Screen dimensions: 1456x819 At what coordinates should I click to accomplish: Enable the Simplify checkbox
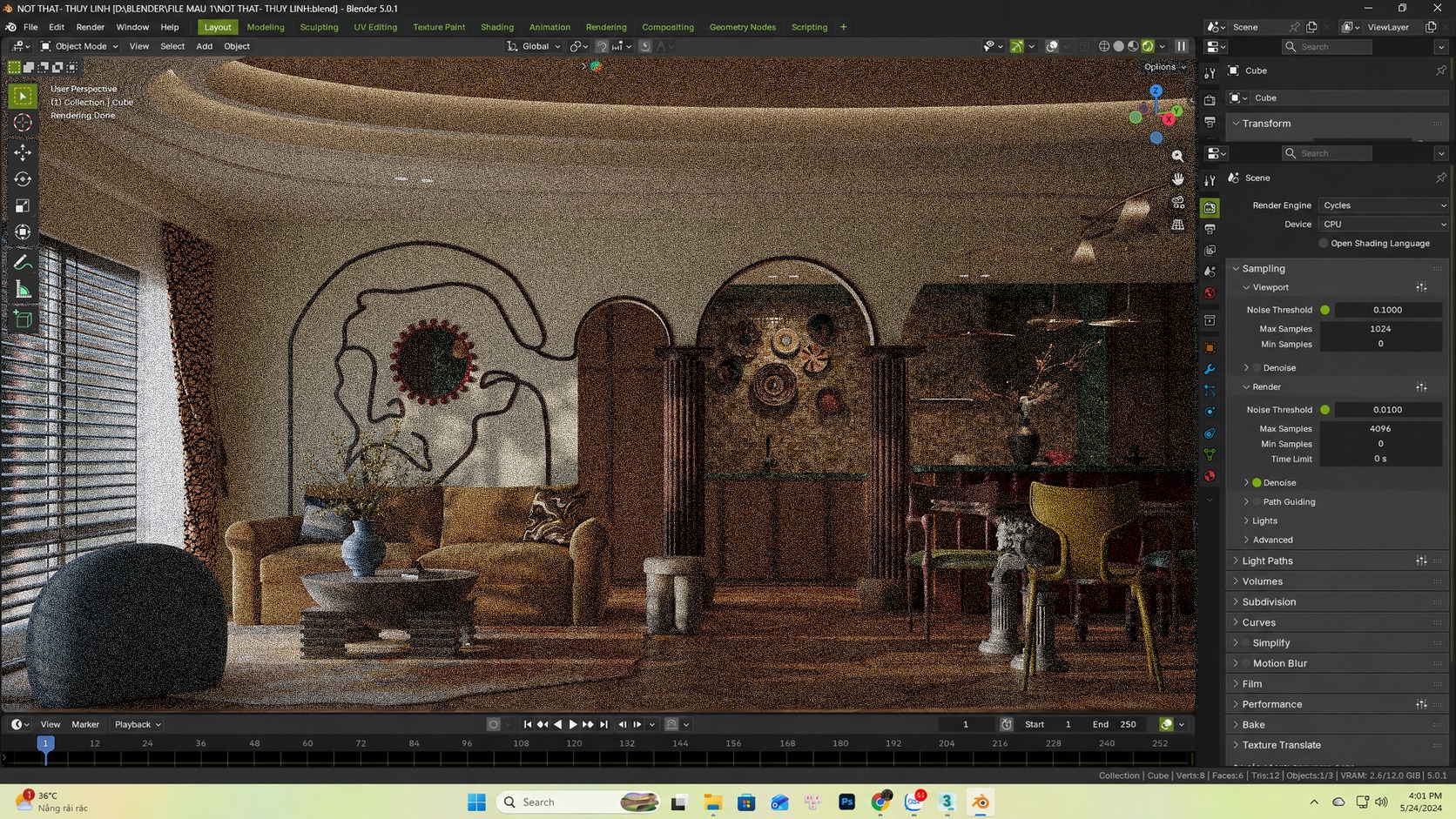click(x=1246, y=643)
